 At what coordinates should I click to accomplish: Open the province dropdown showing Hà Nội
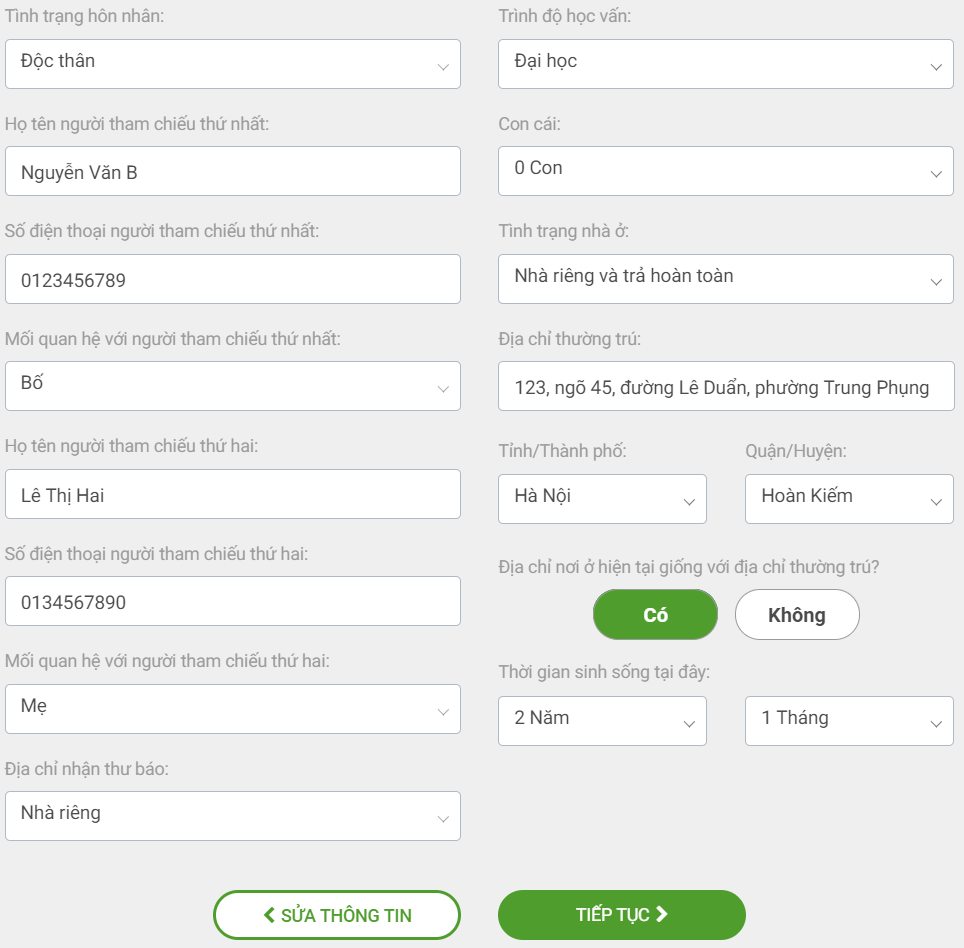pos(602,499)
